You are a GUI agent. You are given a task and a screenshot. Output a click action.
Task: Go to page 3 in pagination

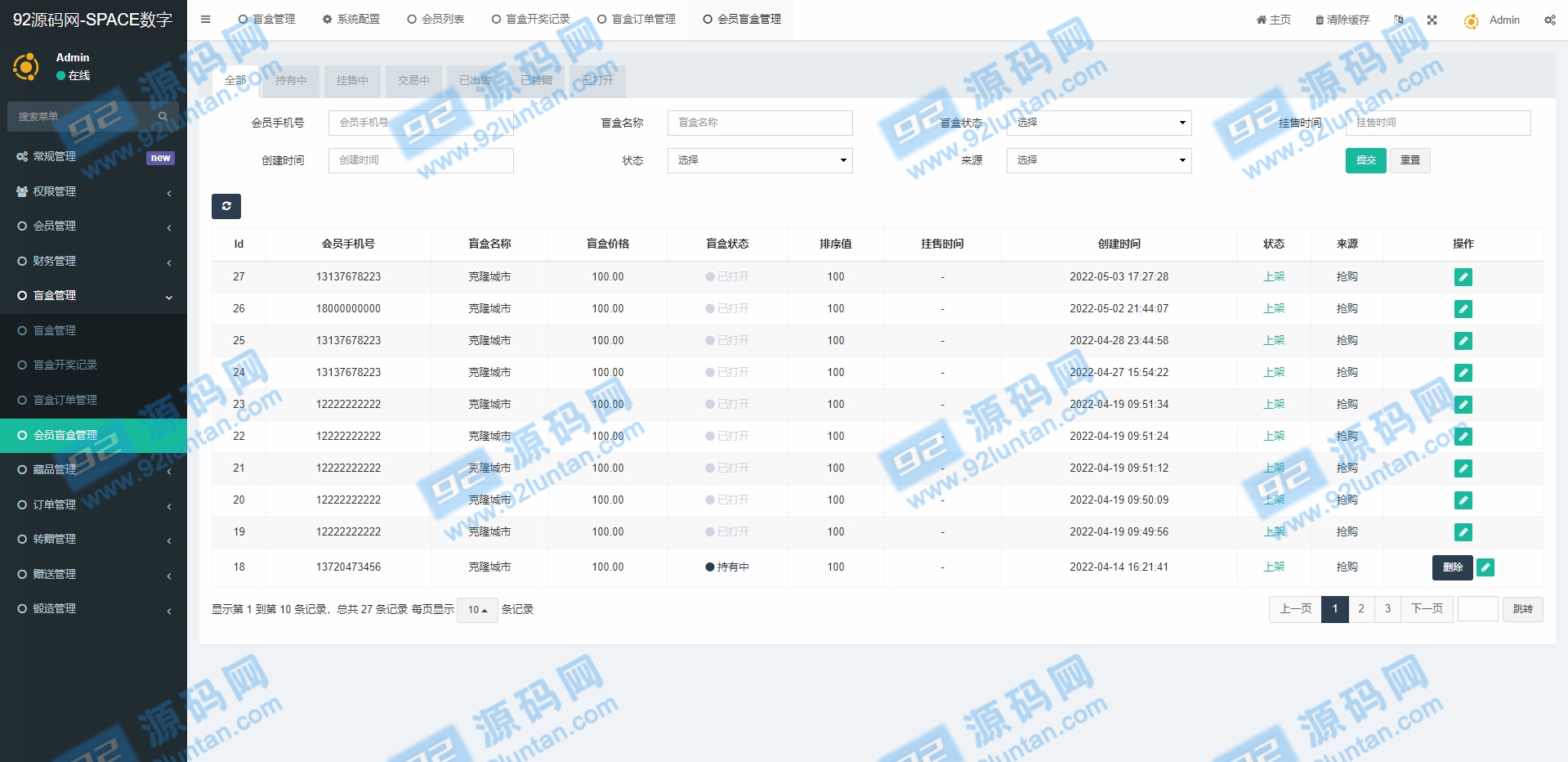tap(1387, 609)
